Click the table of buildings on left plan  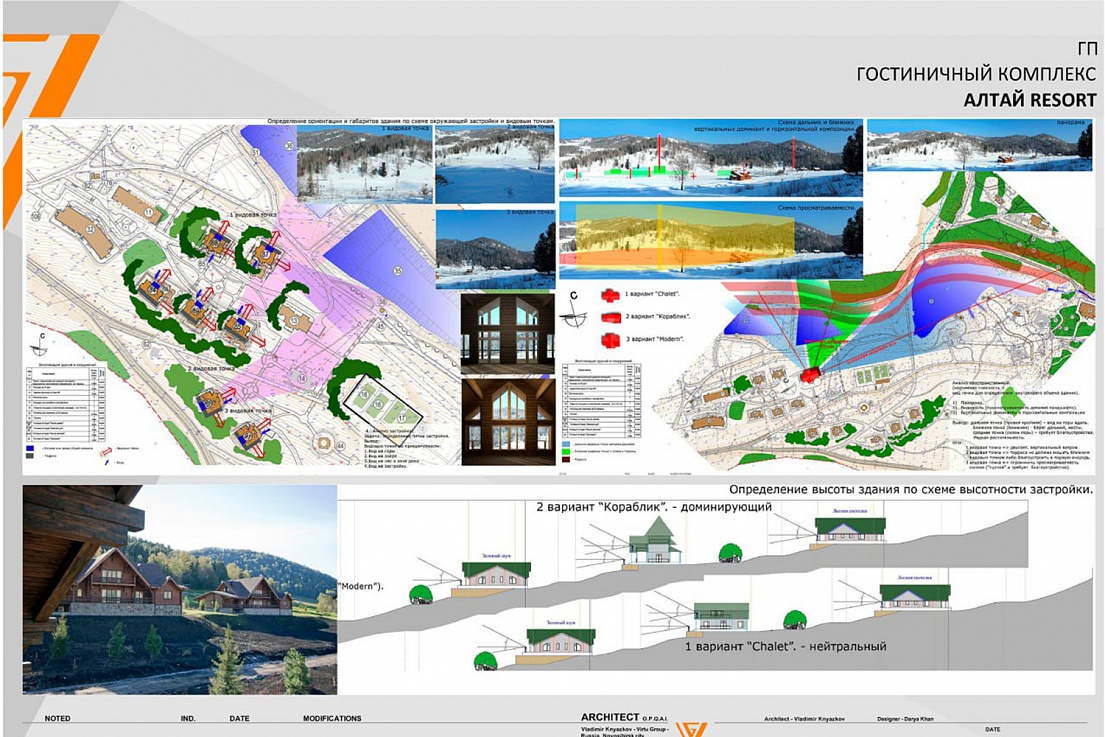(66, 402)
